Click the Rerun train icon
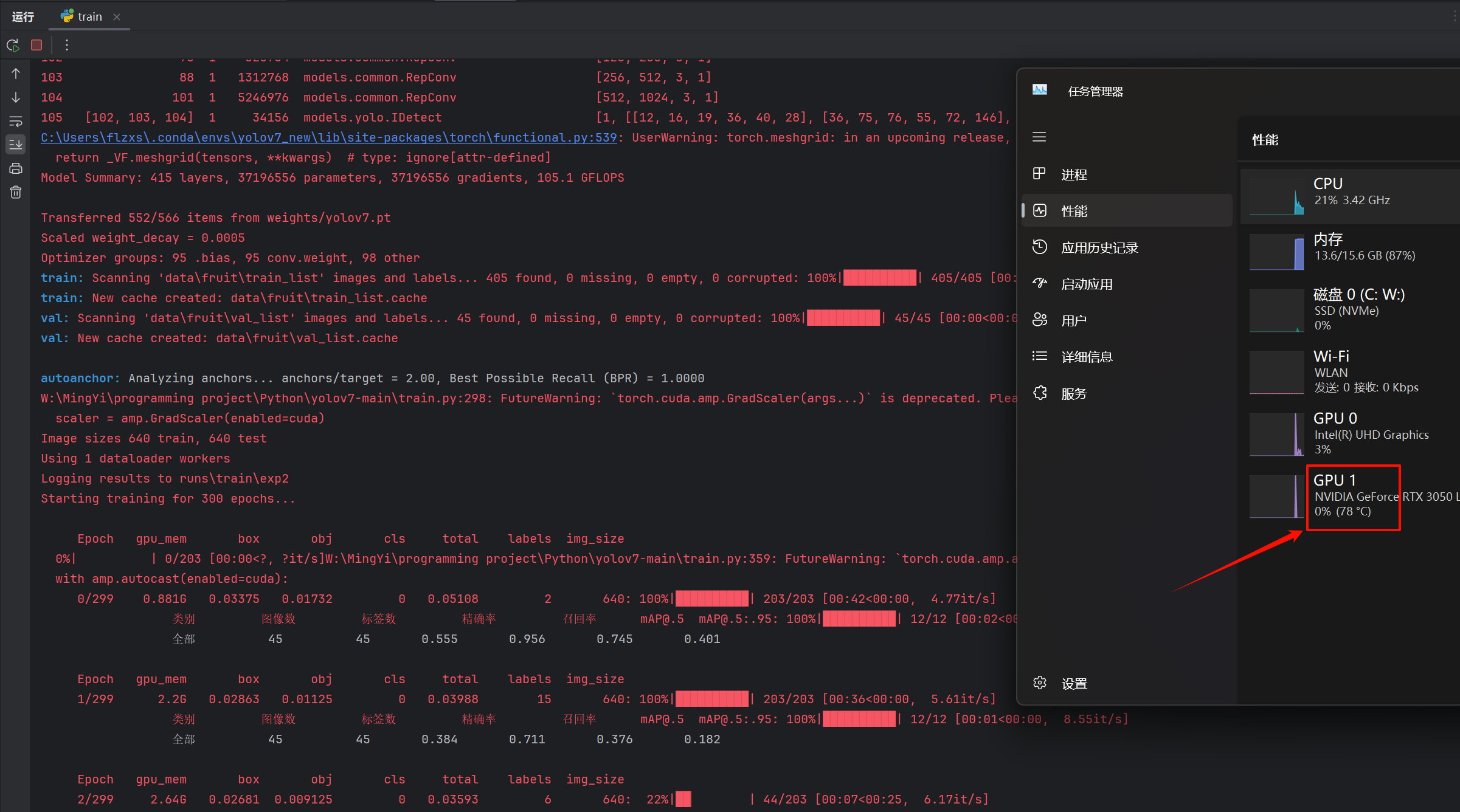 [x=12, y=45]
